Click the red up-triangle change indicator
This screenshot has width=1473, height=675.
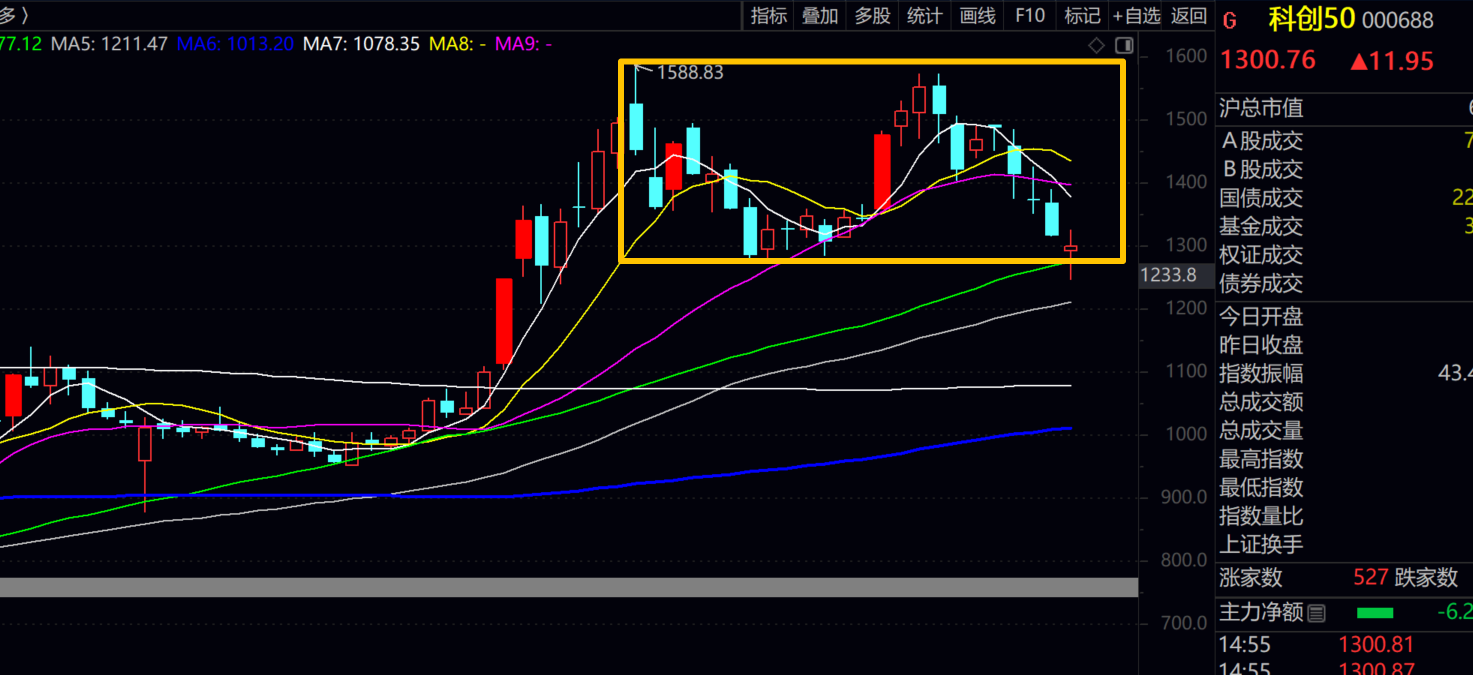tap(1359, 62)
